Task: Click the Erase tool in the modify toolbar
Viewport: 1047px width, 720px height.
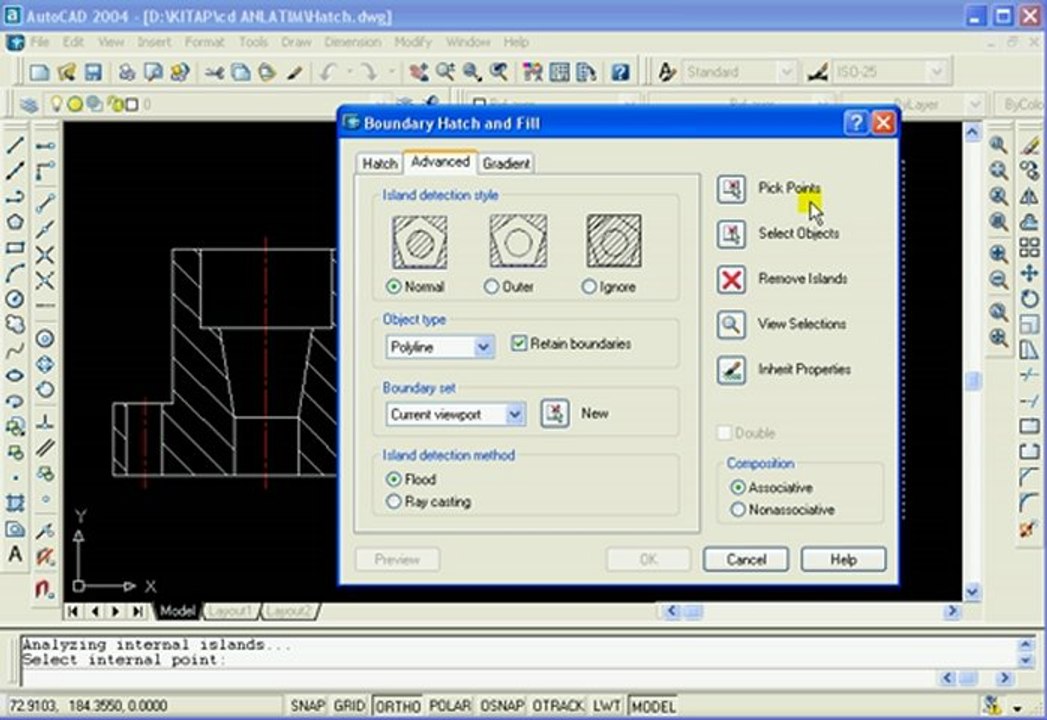Action: tap(1030, 145)
